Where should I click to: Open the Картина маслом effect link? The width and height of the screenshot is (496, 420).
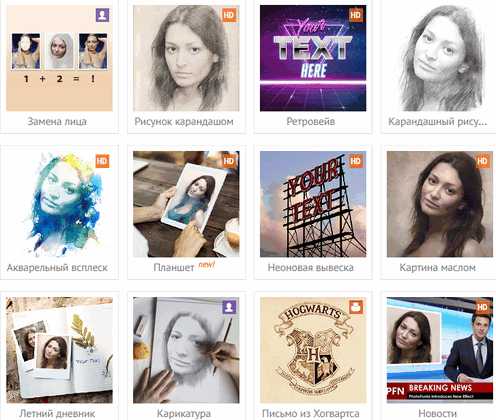437,268
